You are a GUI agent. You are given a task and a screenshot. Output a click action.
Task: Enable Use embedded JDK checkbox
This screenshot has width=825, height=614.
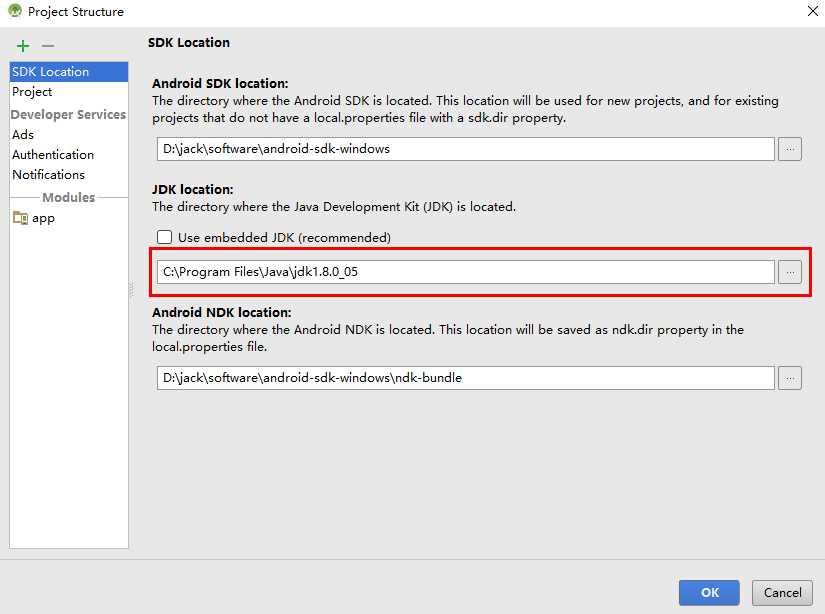pyautogui.click(x=165, y=238)
